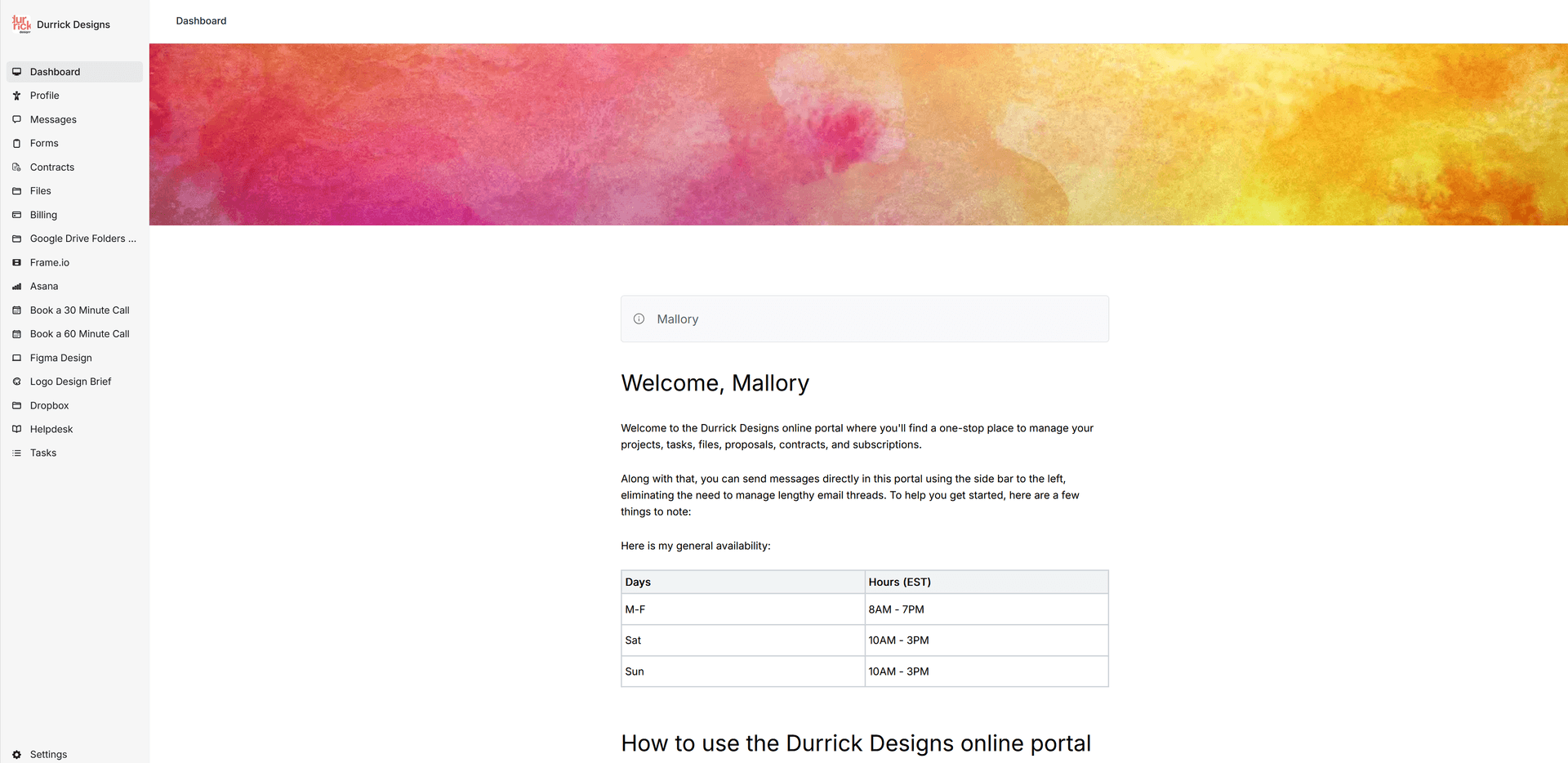This screenshot has width=1568, height=763.
Task: Click the Mallory notice banner
Action: (864, 319)
